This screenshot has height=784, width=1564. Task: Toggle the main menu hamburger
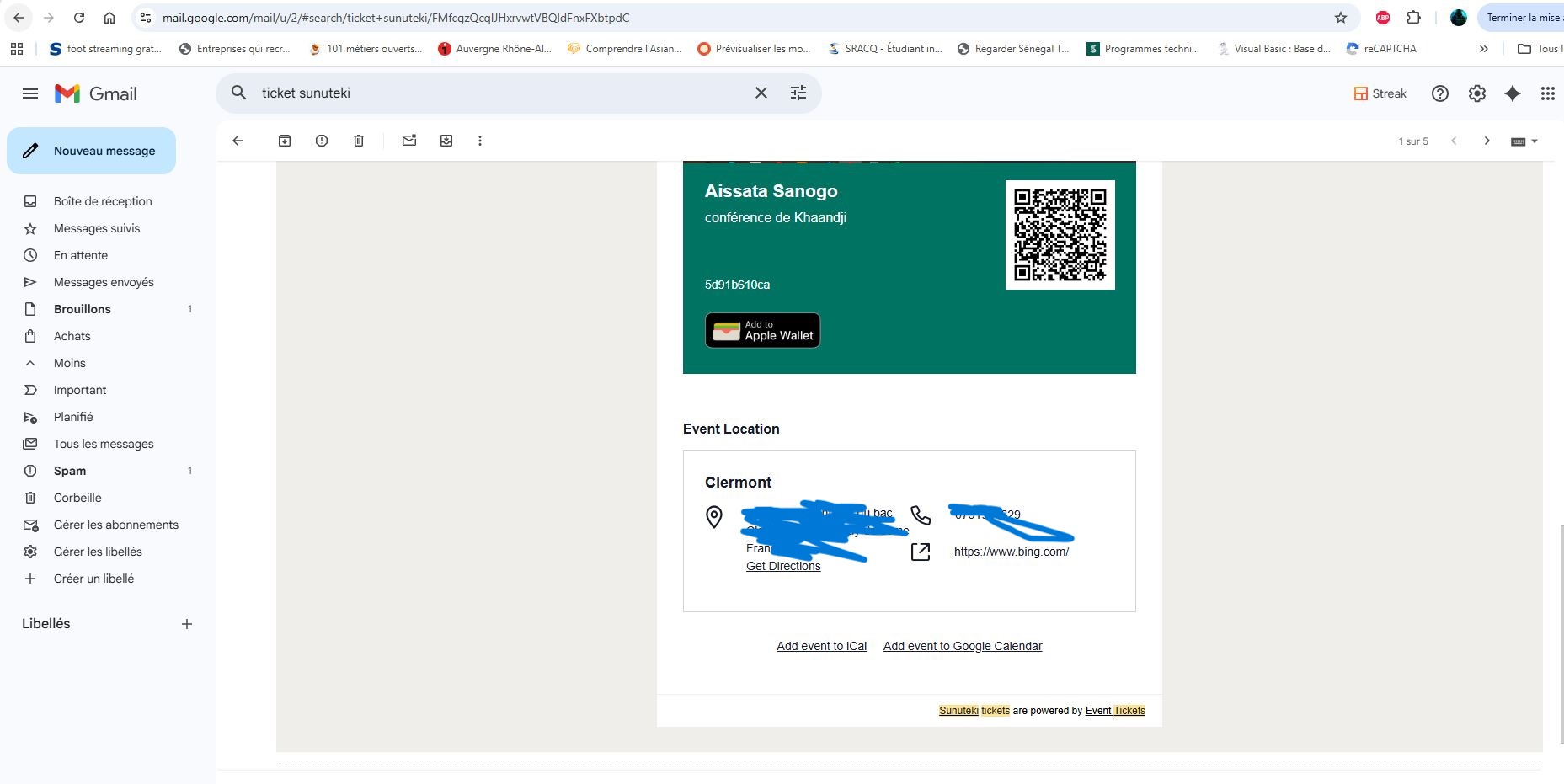30,93
